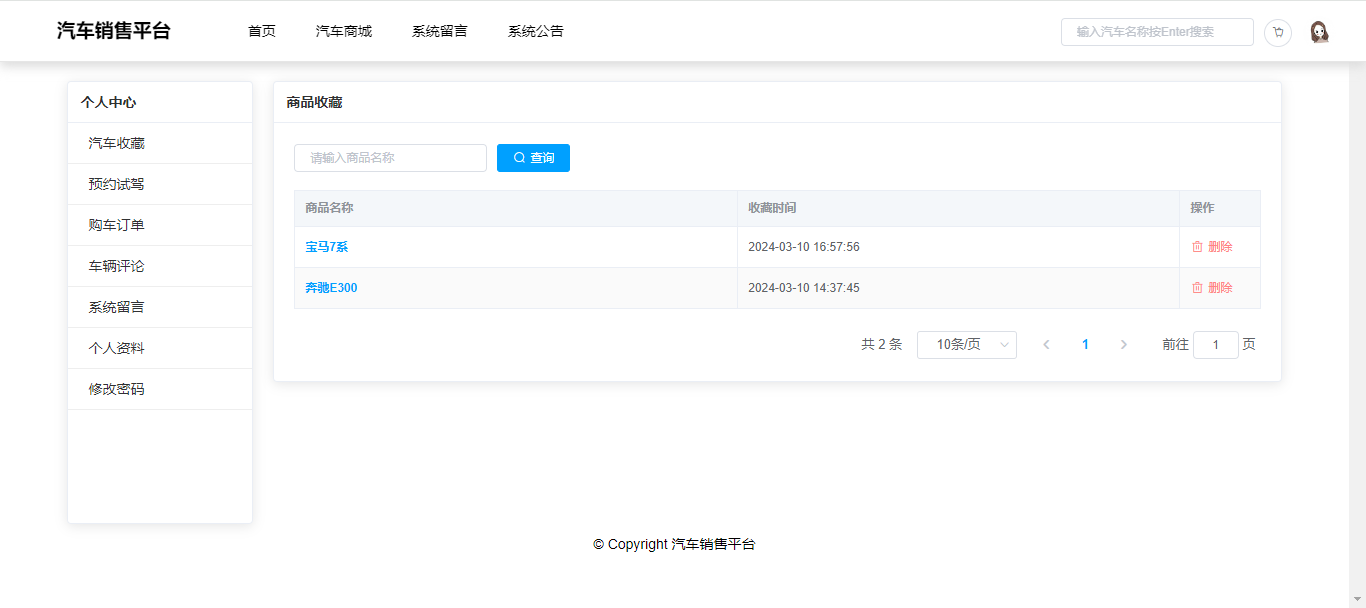Open the 10条/页 page size dropdown
The image size is (1366, 608).
pyautogui.click(x=966, y=345)
